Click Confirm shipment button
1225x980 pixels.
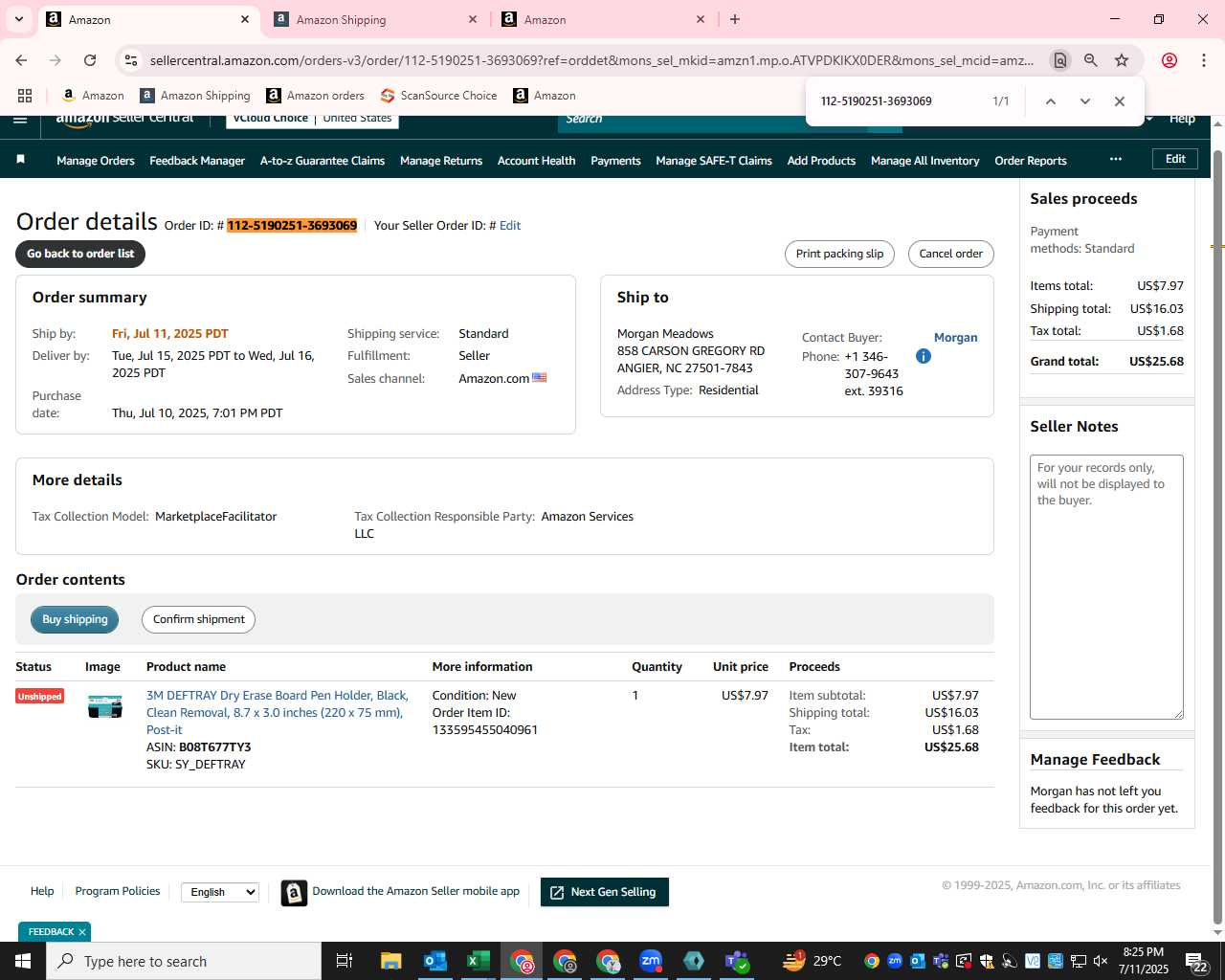(198, 619)
